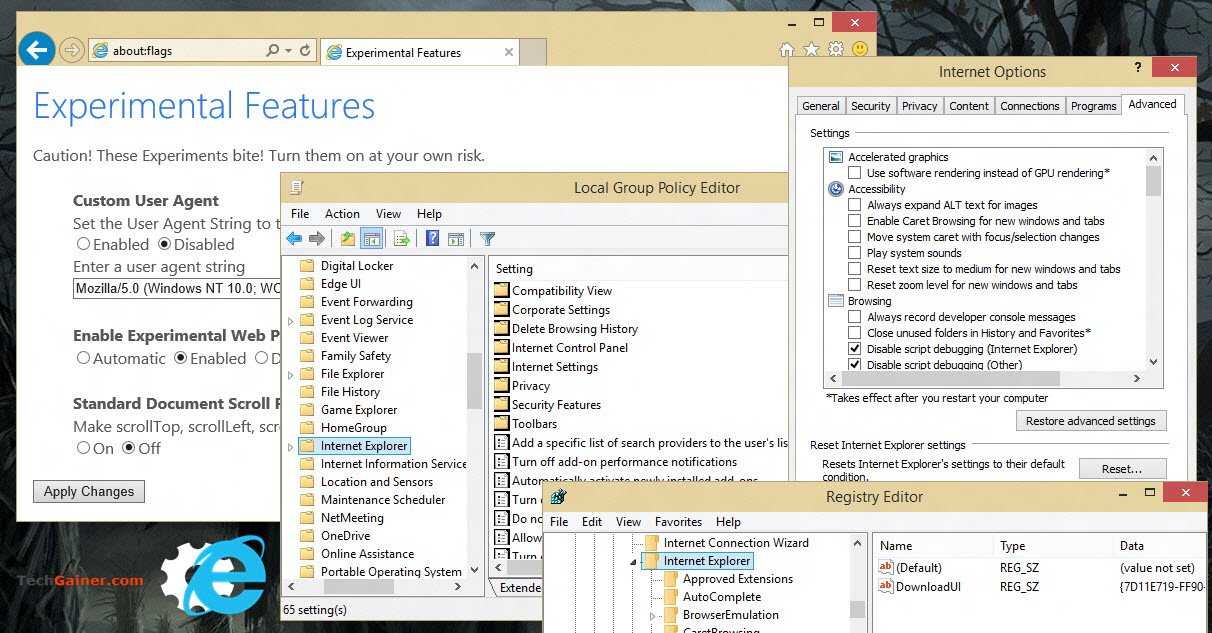Click the Apply Changes button
The width and height of the screenshot is (1212, 633).
(89, 491)
